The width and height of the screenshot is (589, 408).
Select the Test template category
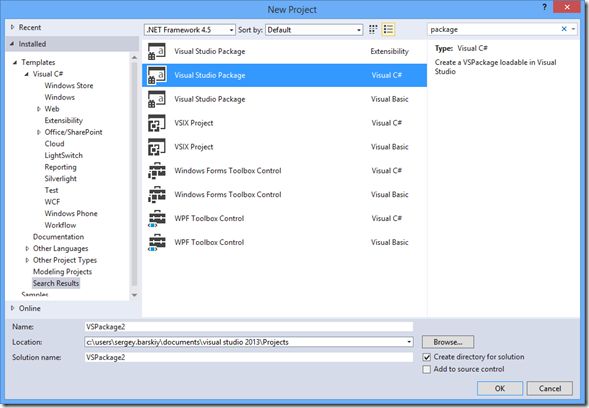(51, 190)
